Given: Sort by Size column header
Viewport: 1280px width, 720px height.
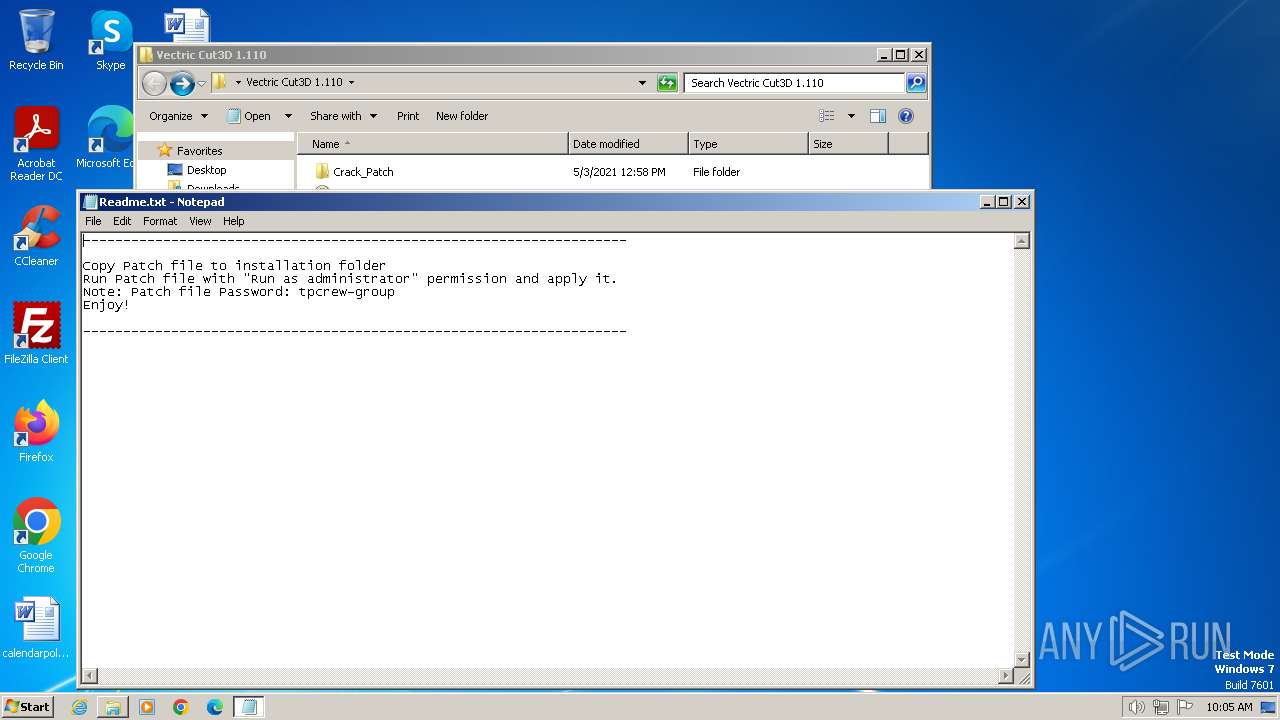Looking at the screenshot, I should (848, 144).
